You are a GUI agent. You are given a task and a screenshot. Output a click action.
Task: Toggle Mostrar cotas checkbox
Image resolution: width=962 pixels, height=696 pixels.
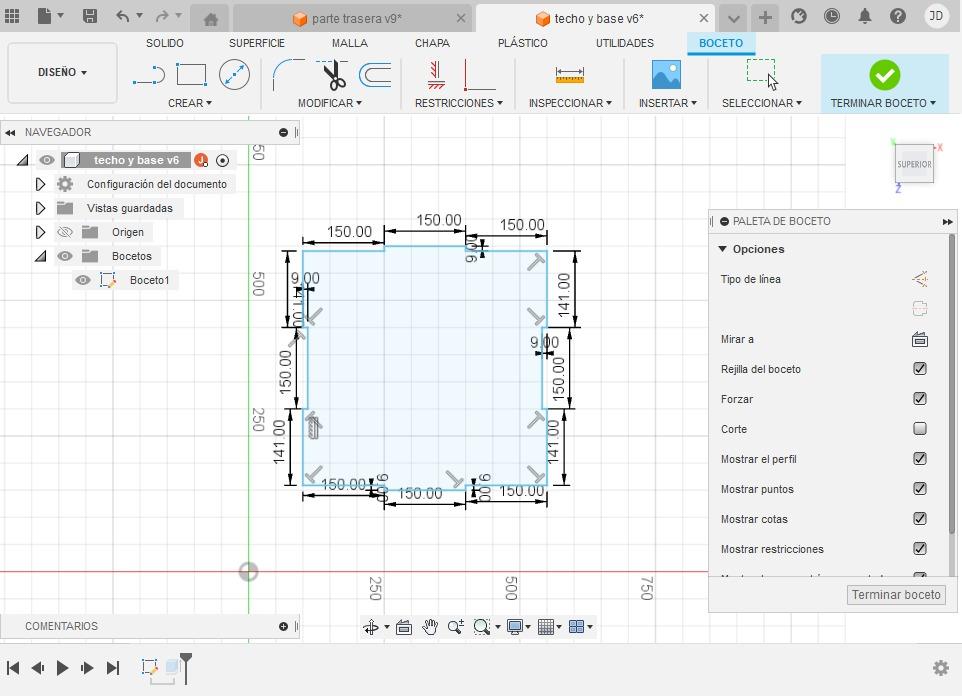(919, 519)
